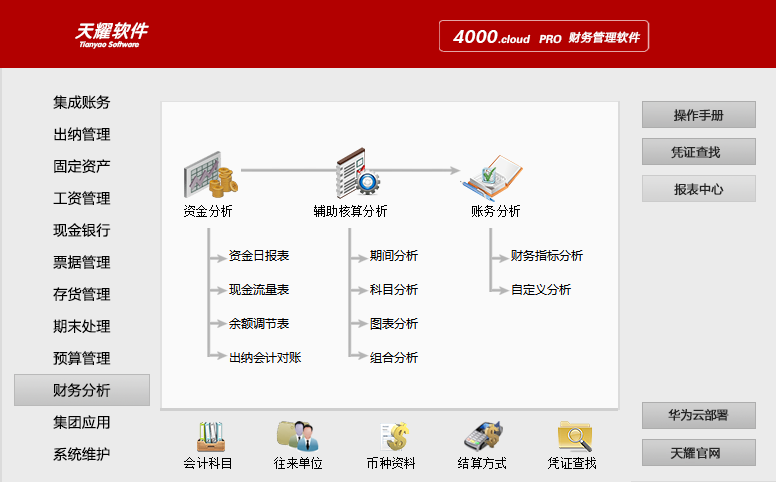Open the 资金日报表 report link
Image resolution: width=776 pixels, height=482 pixels.
(259, 256)
